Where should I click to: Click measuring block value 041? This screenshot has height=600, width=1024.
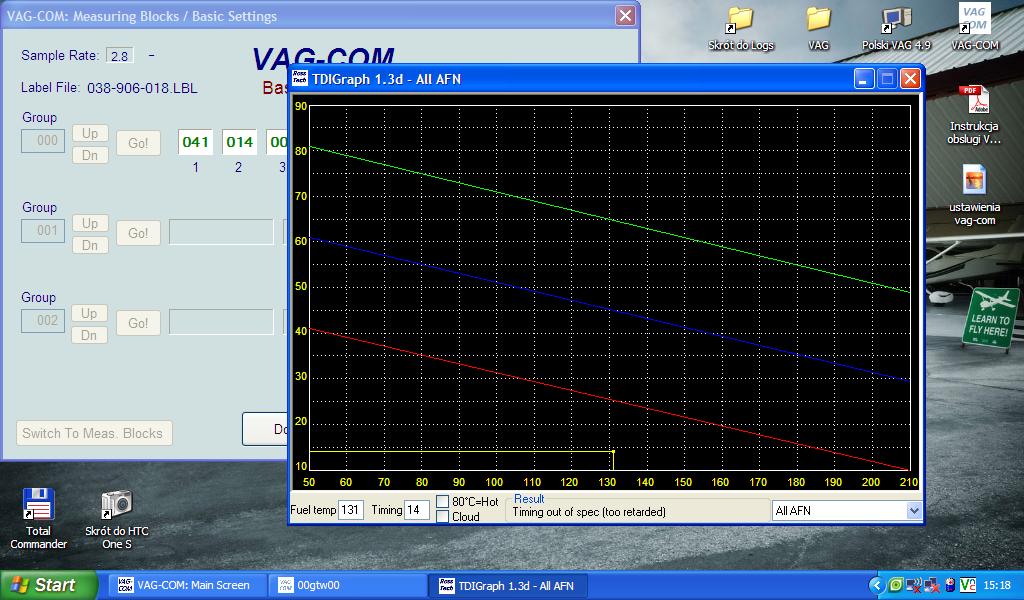coord(195,142)
